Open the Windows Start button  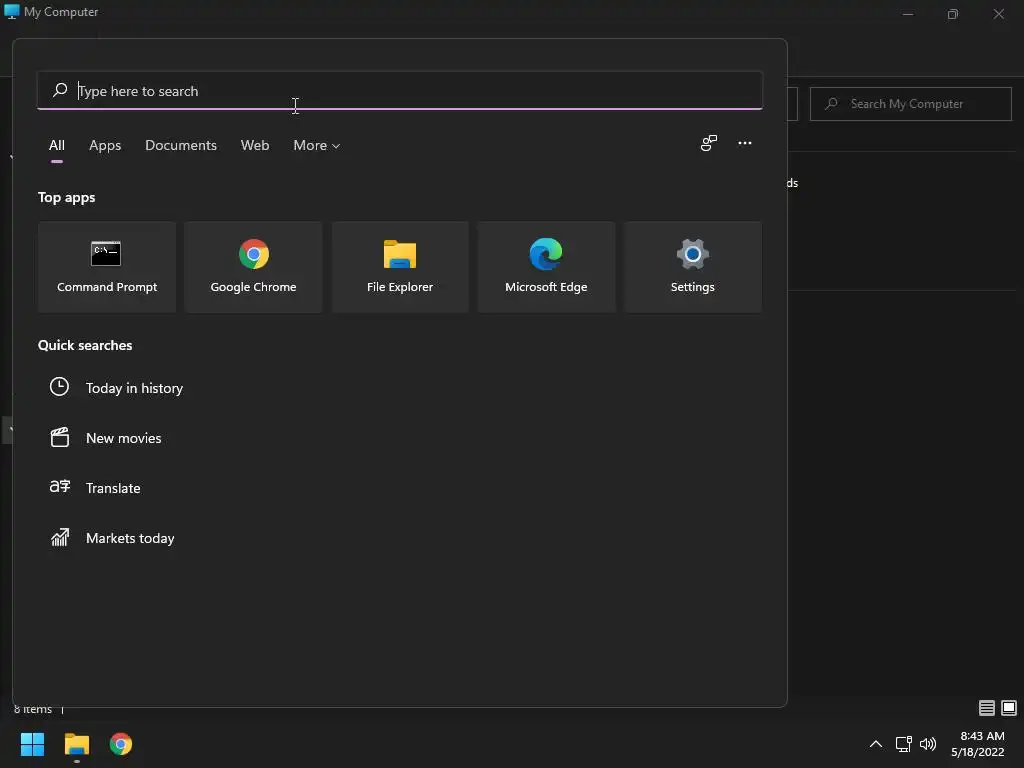pos(32,744)
